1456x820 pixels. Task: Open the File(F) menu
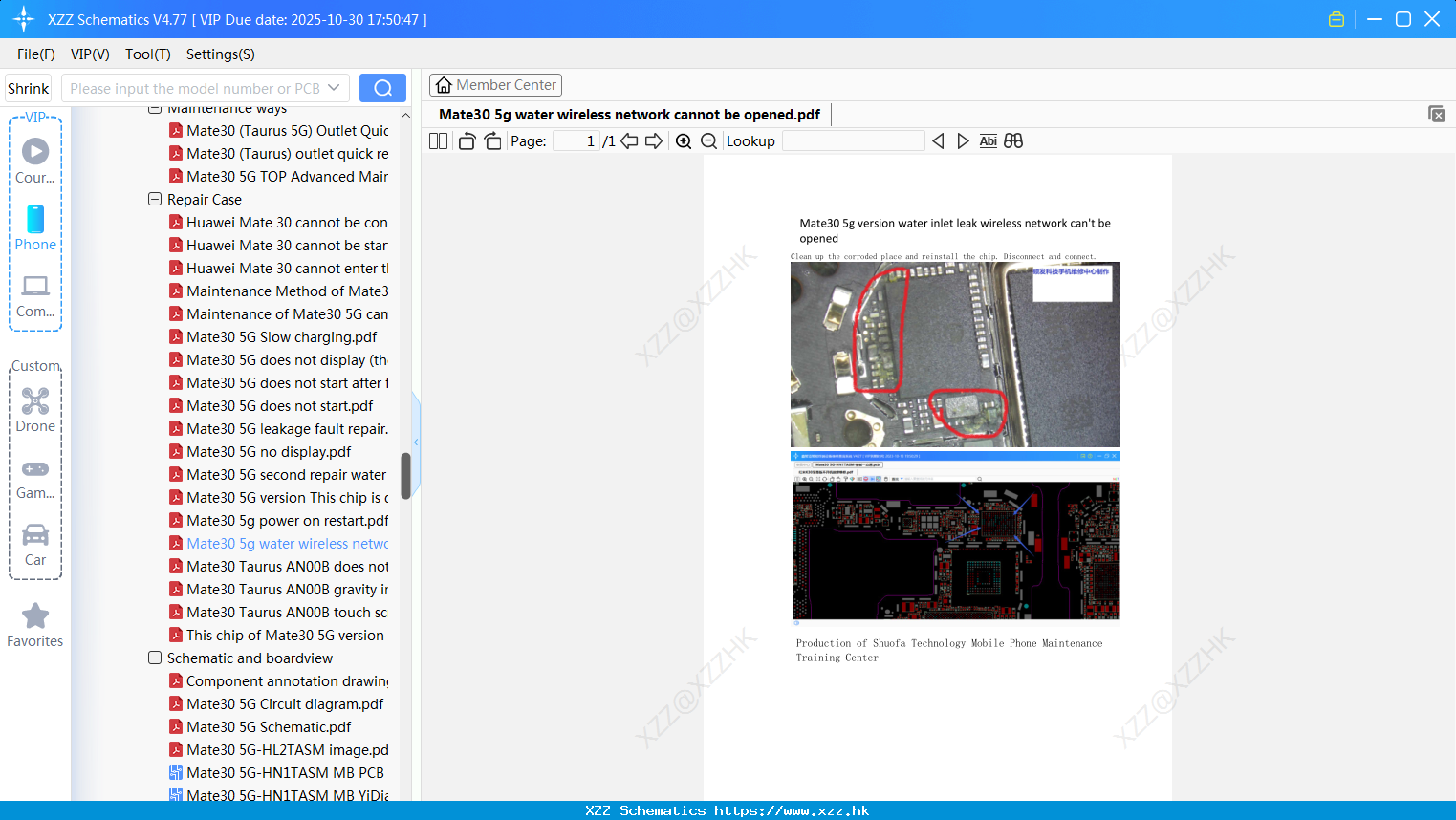coord(36,54)
